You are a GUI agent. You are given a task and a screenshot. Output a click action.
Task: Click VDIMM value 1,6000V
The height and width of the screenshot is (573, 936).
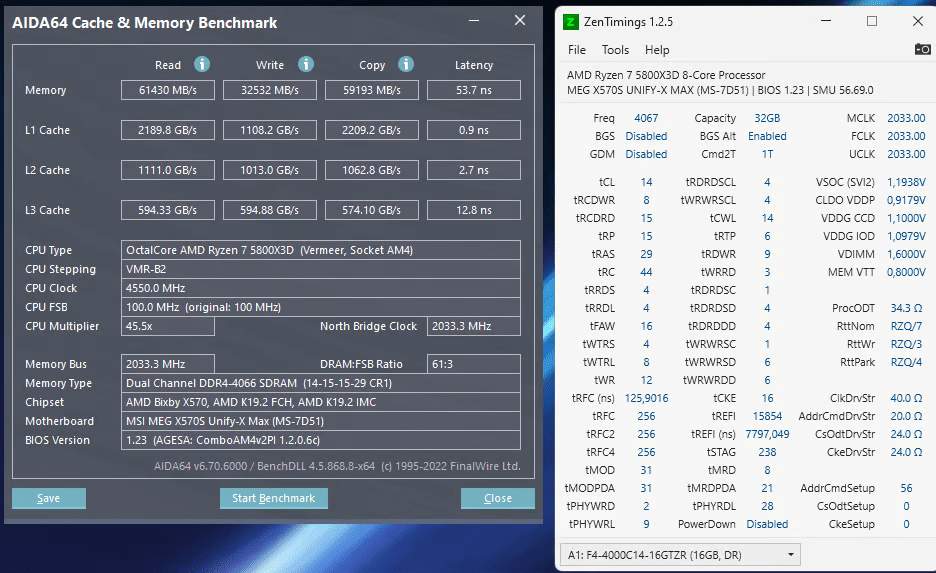pyautogui.click(x=906, y=254)
